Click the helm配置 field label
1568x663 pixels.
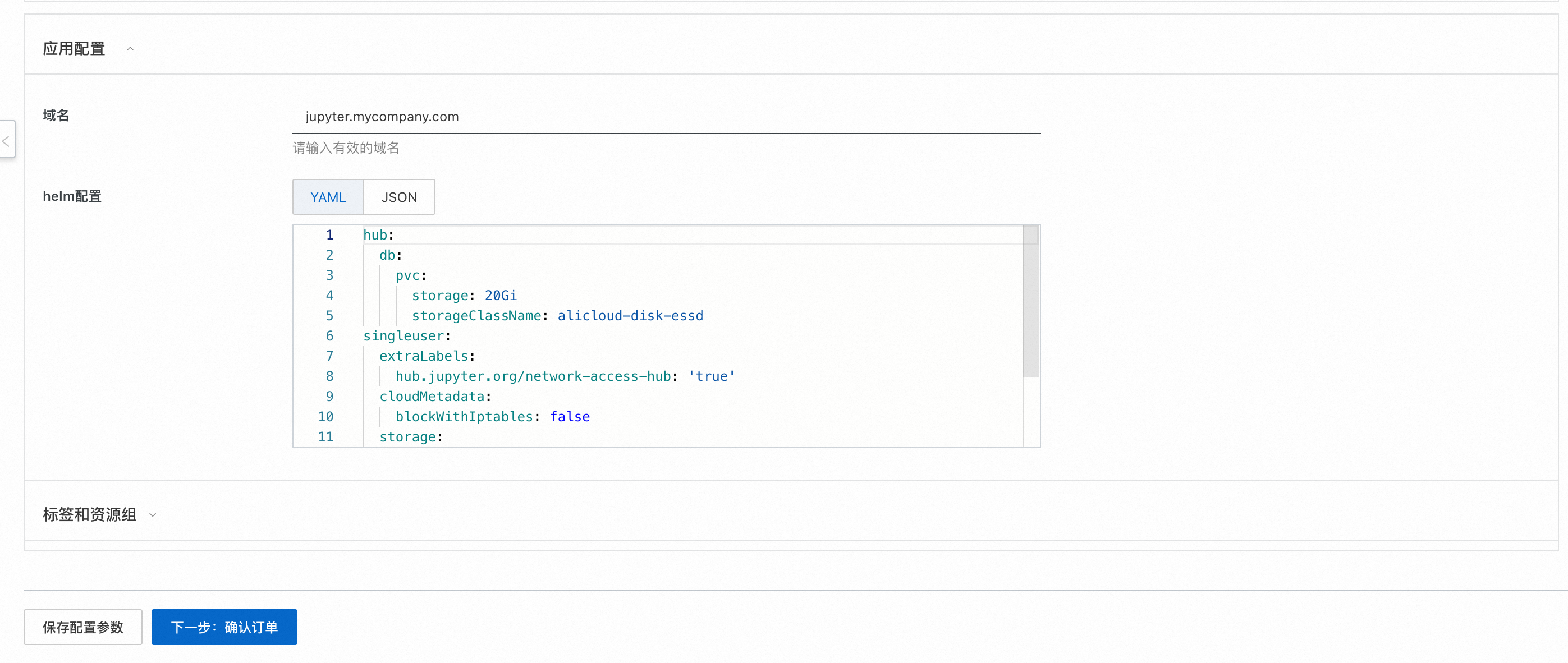tap(71, 196)
